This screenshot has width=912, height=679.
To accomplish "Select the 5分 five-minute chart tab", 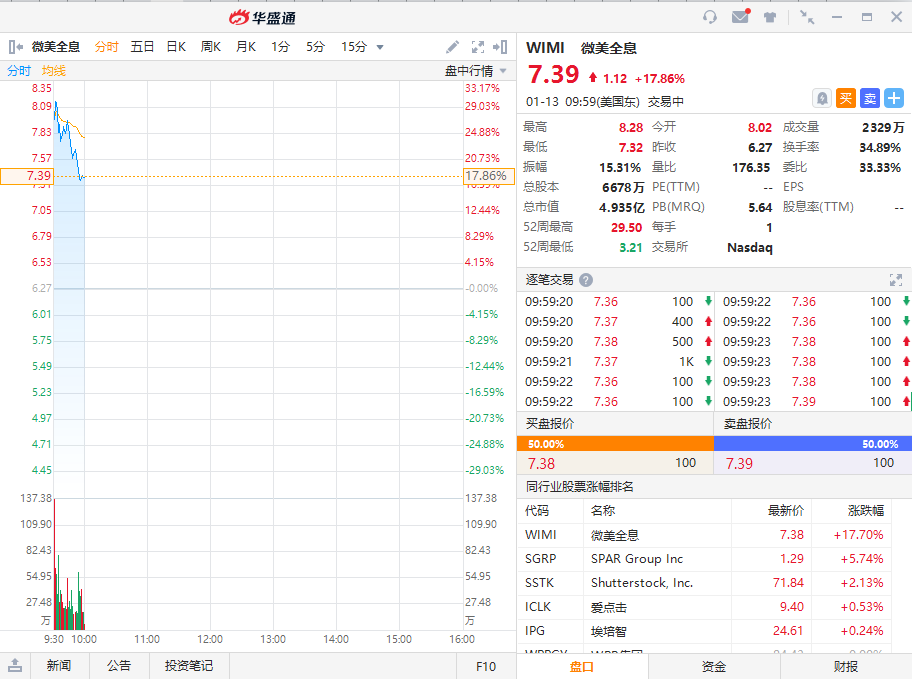I will [x=315, y=47].
